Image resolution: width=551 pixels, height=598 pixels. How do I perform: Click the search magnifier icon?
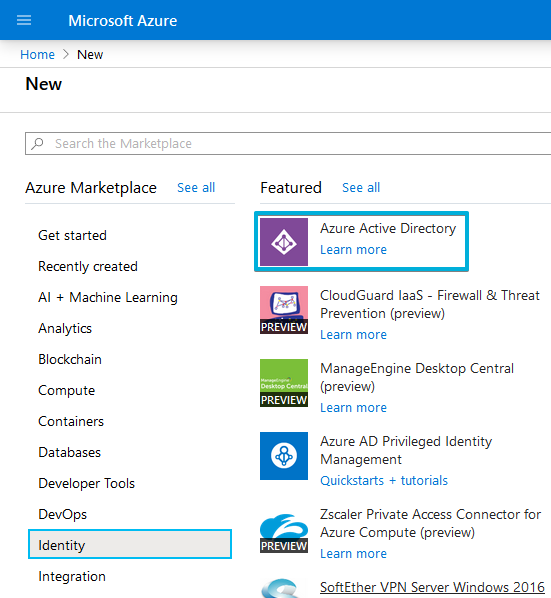click(37, 143)
